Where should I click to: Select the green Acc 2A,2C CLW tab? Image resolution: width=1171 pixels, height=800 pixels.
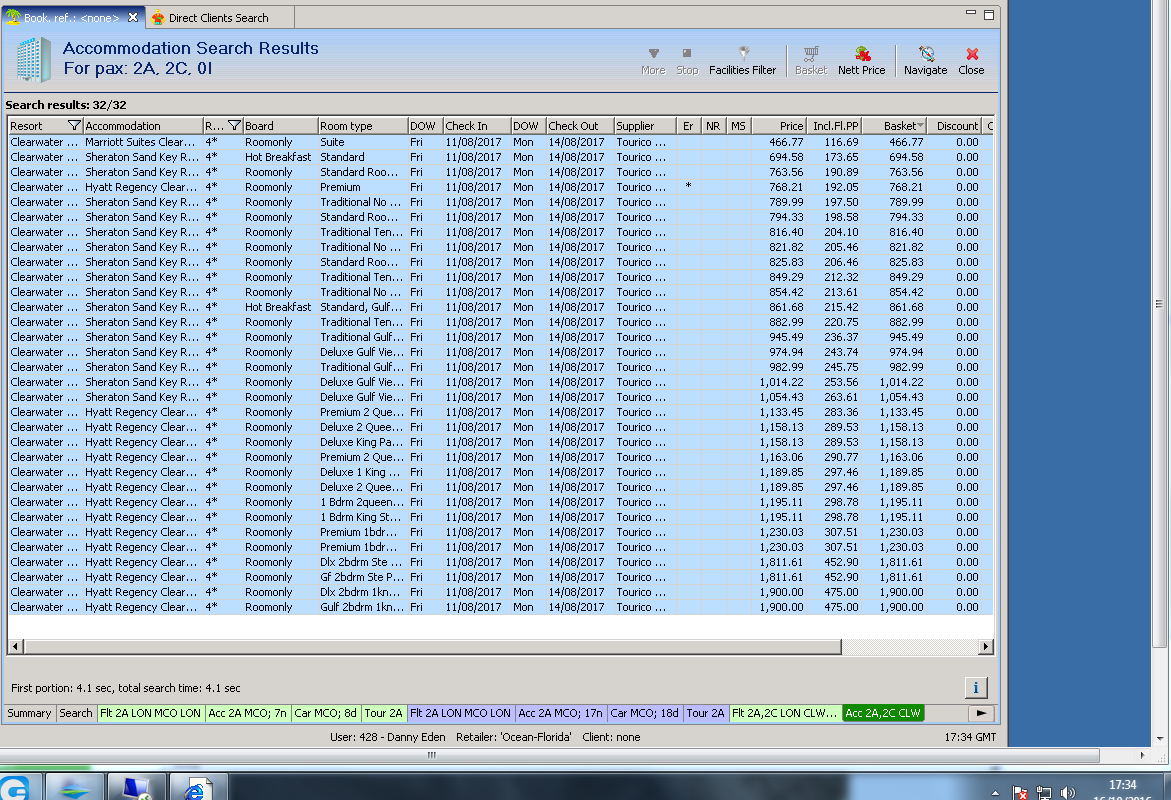(883, 713)
